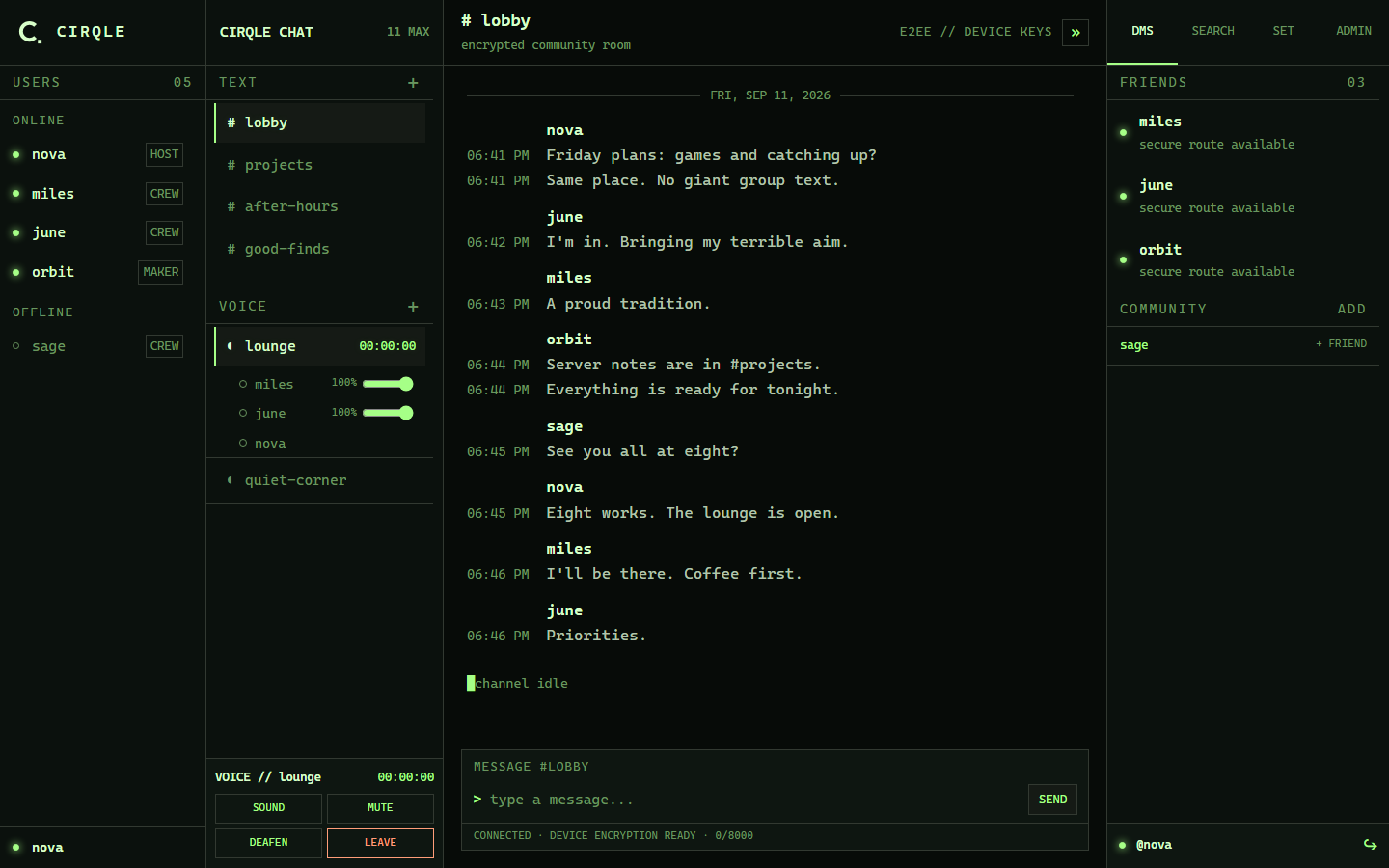Click miles 100% volume value
The width and height of the screenshot is (1389, 868).
(344, 383)
